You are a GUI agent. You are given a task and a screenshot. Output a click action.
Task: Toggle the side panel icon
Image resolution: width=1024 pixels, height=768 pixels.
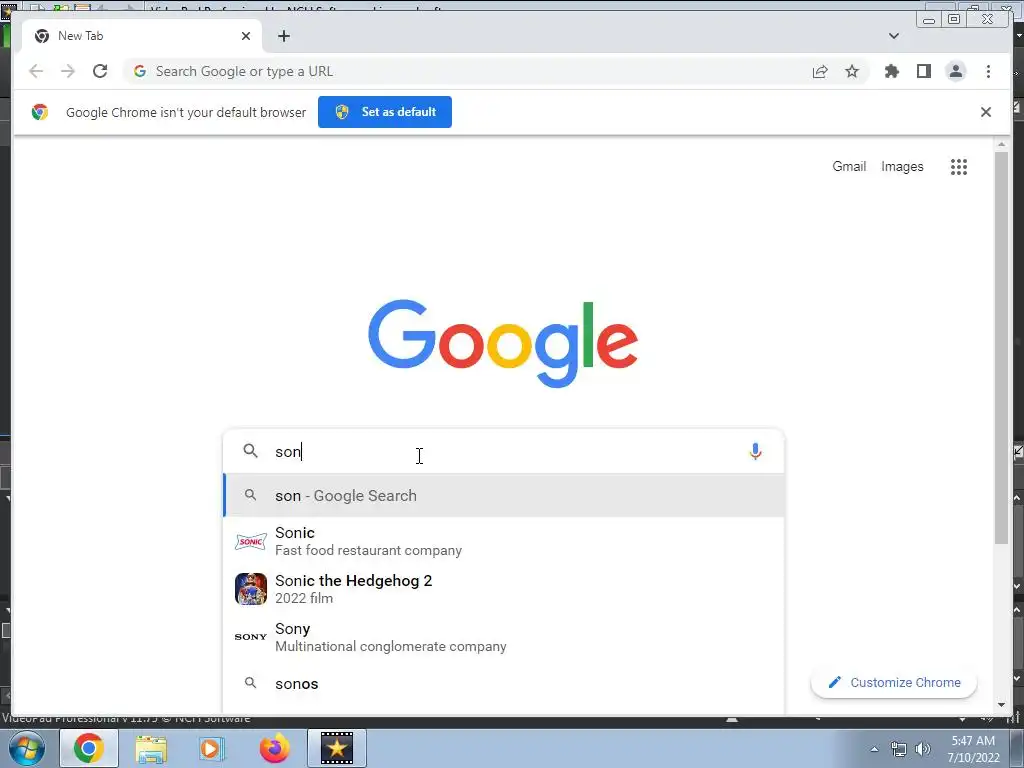pyautogui.click(x=923, y=71)
